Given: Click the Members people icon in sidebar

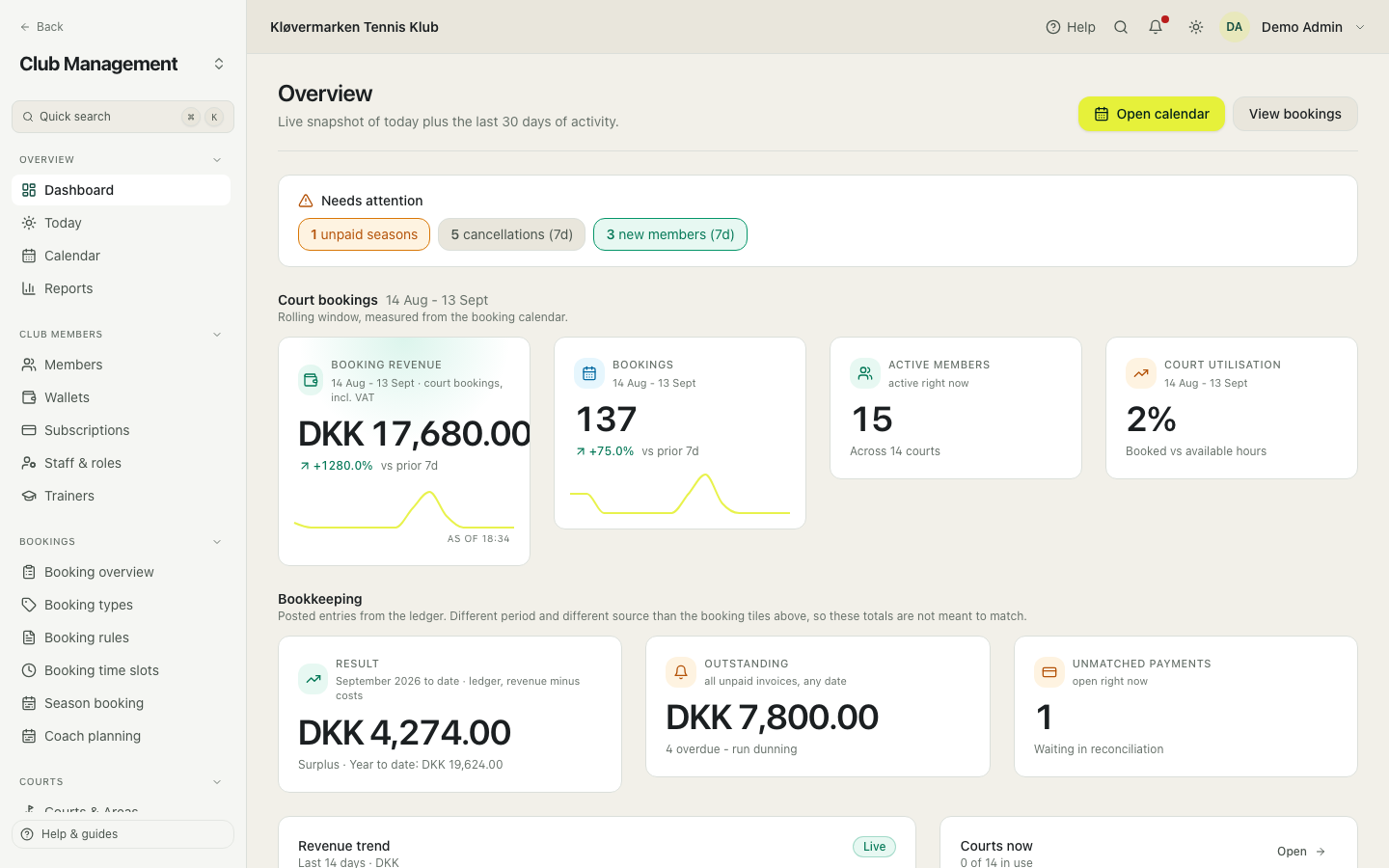Looking at the screenshot, I should point(29,365).
